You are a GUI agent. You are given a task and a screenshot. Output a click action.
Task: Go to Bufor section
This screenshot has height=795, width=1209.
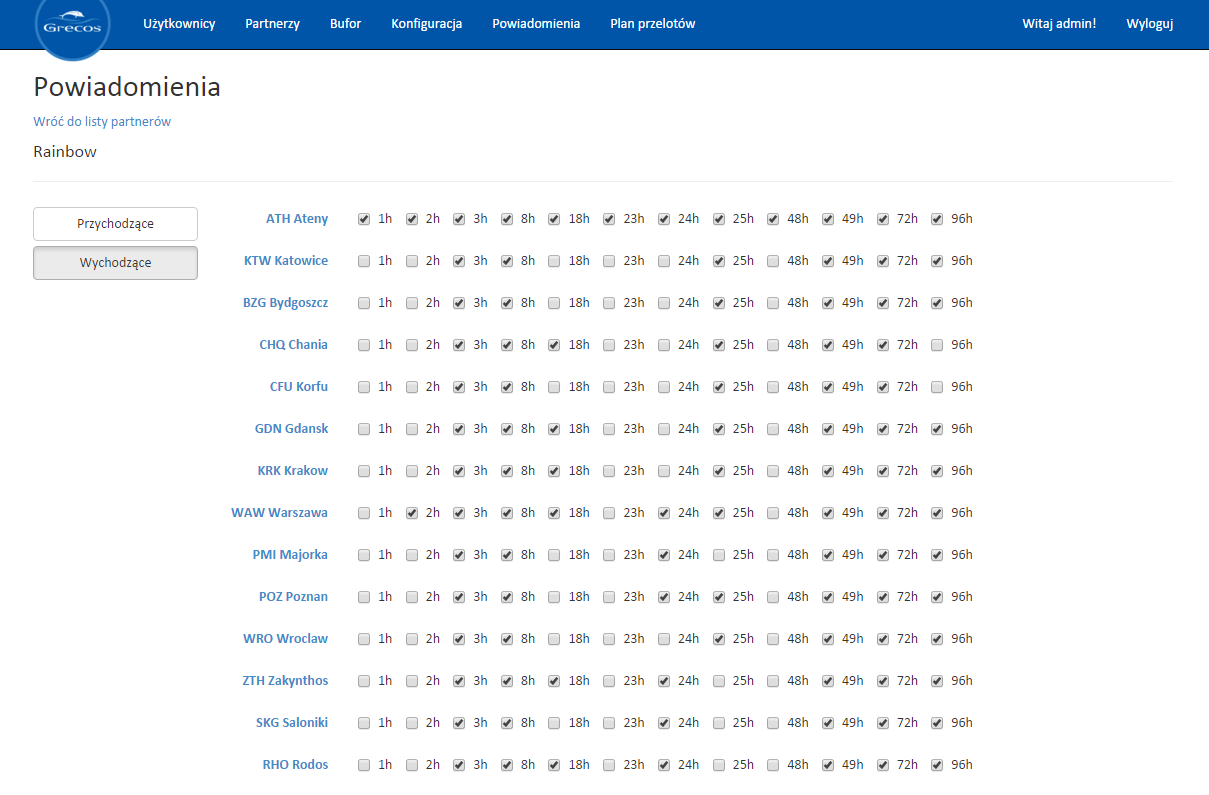[345, 24]
